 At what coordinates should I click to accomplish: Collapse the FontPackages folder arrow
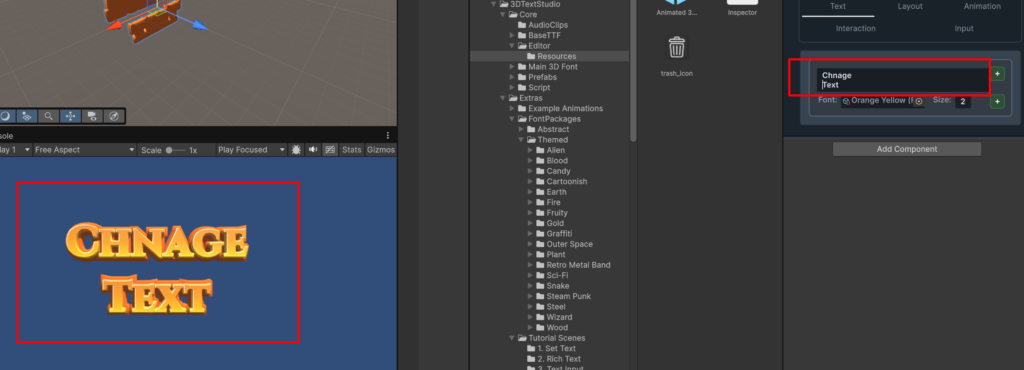point(513,119)
